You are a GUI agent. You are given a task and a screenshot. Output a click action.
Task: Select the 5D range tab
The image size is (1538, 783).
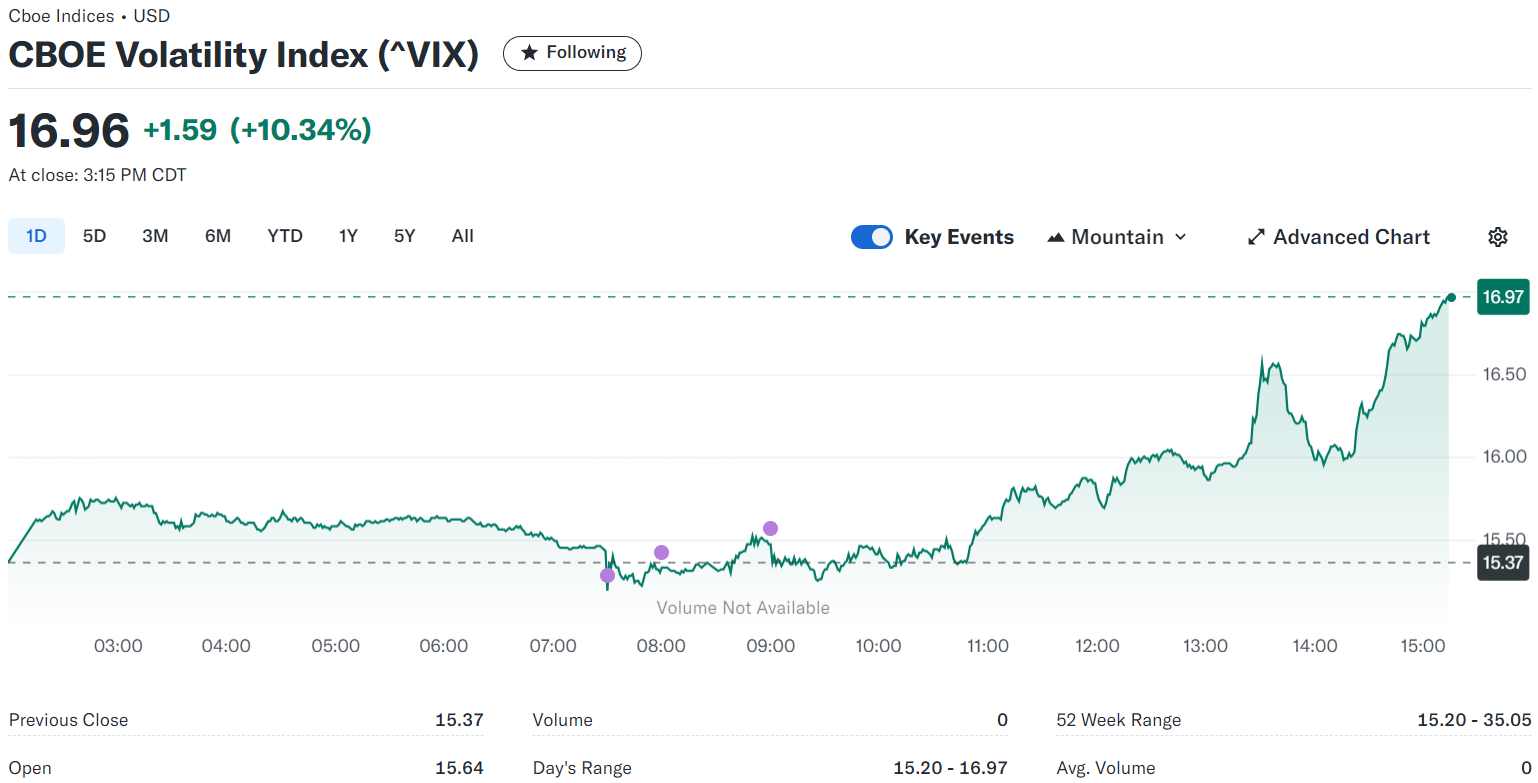click(x=94, y=236)
